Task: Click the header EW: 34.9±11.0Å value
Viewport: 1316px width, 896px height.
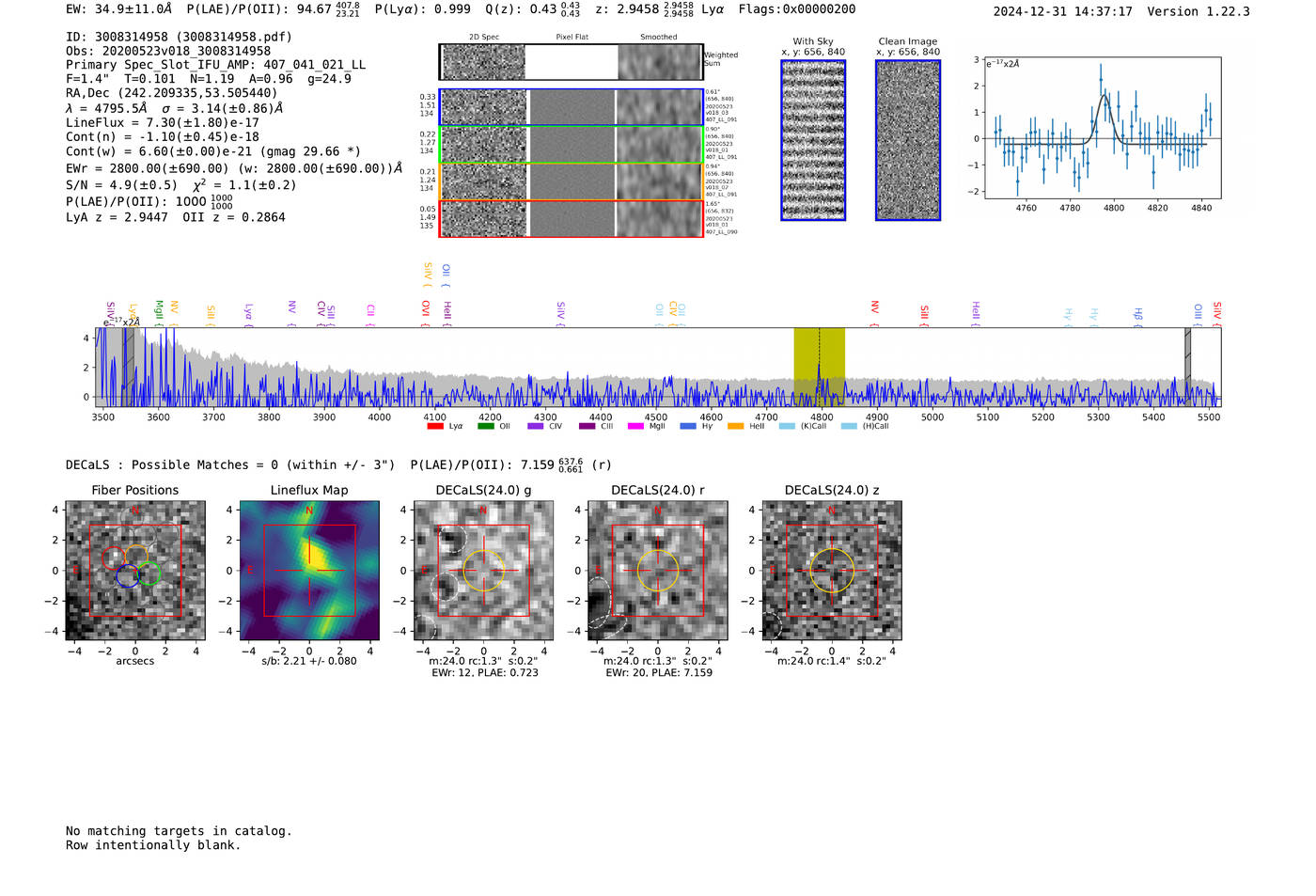Action: [x=119, y=9]
